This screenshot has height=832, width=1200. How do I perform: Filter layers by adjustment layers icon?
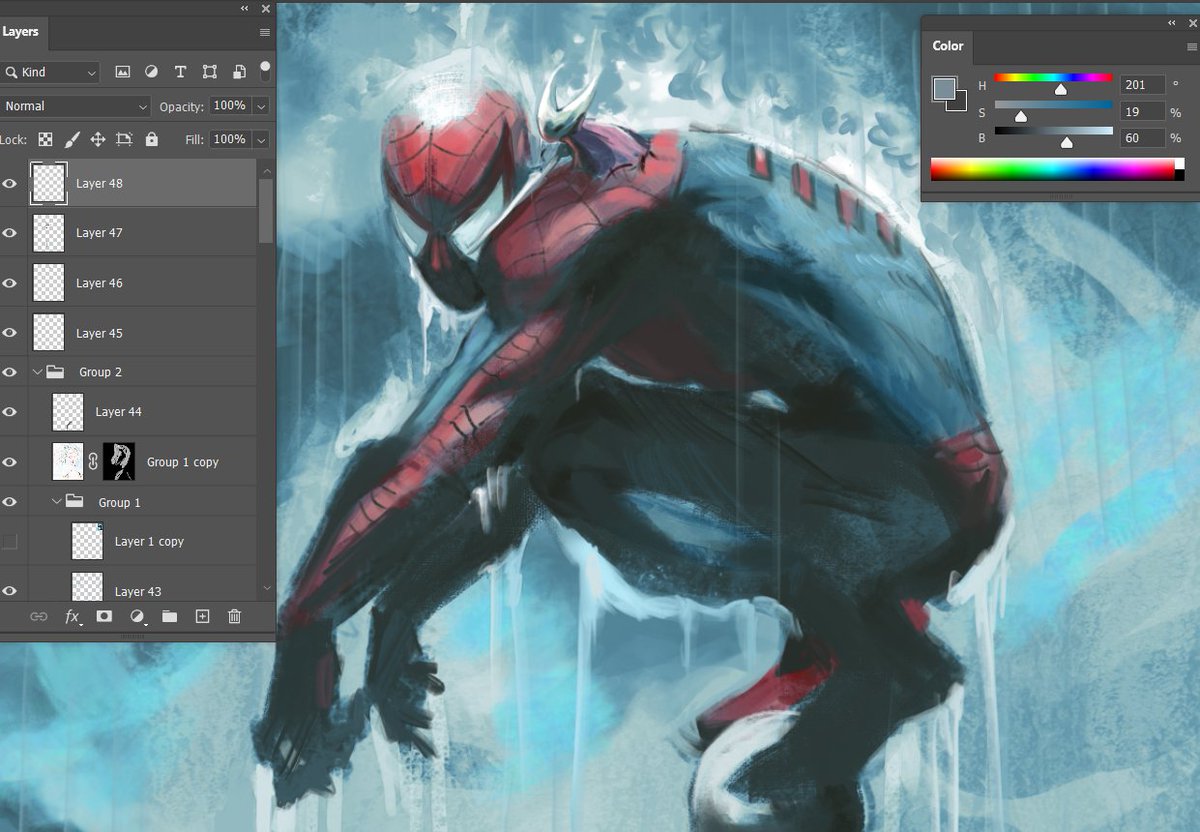click(151, 72)
